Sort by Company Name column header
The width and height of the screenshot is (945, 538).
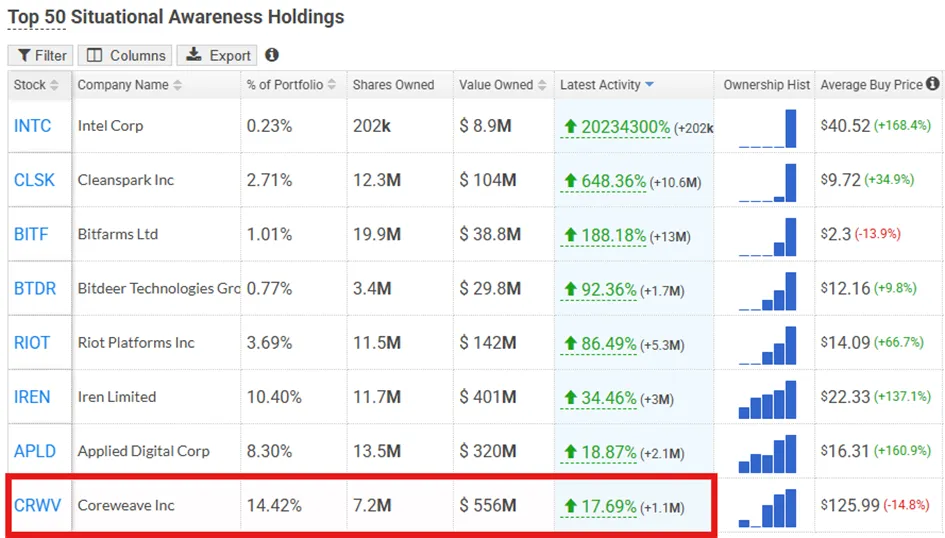tap(129, 85)
